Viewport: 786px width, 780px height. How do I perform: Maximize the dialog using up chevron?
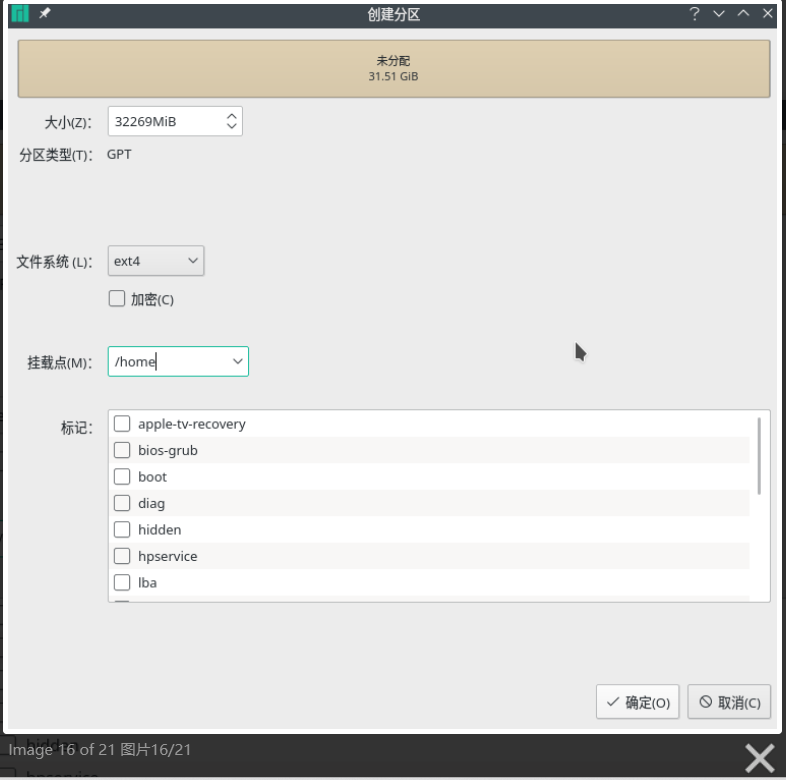click(743, 14)
